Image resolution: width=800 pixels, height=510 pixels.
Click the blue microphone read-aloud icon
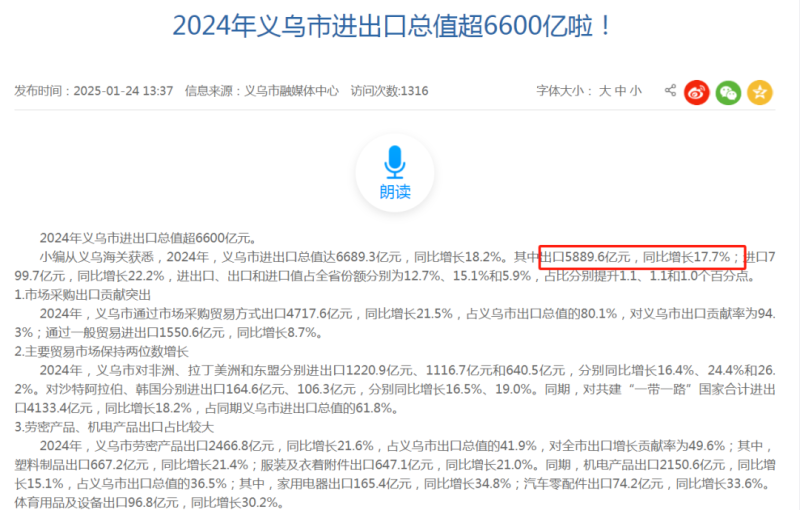[x=395, y=161]
